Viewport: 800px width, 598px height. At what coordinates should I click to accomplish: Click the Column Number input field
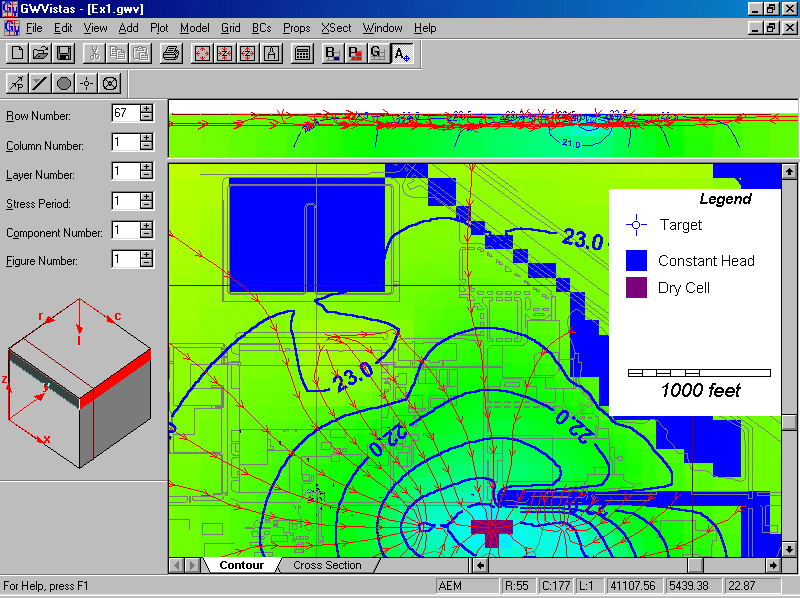(126, 142)
